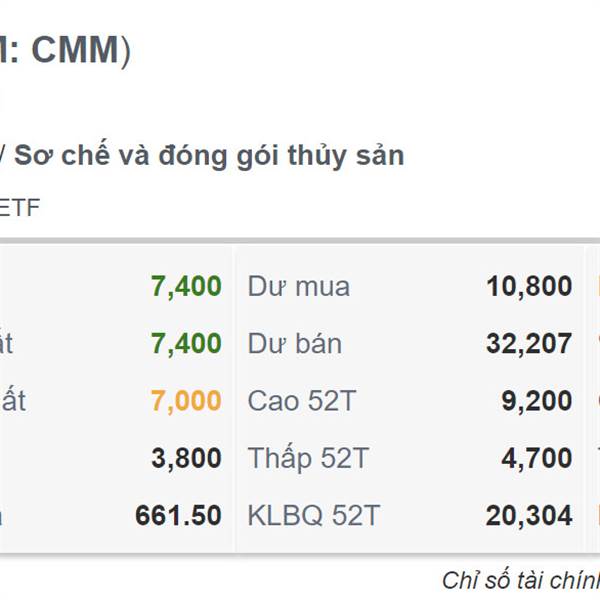The width and height of the screenshot is (600, 600).
Task: Select the Thấp 52T label
Action: pyautogui.click(x=308, y=458)
